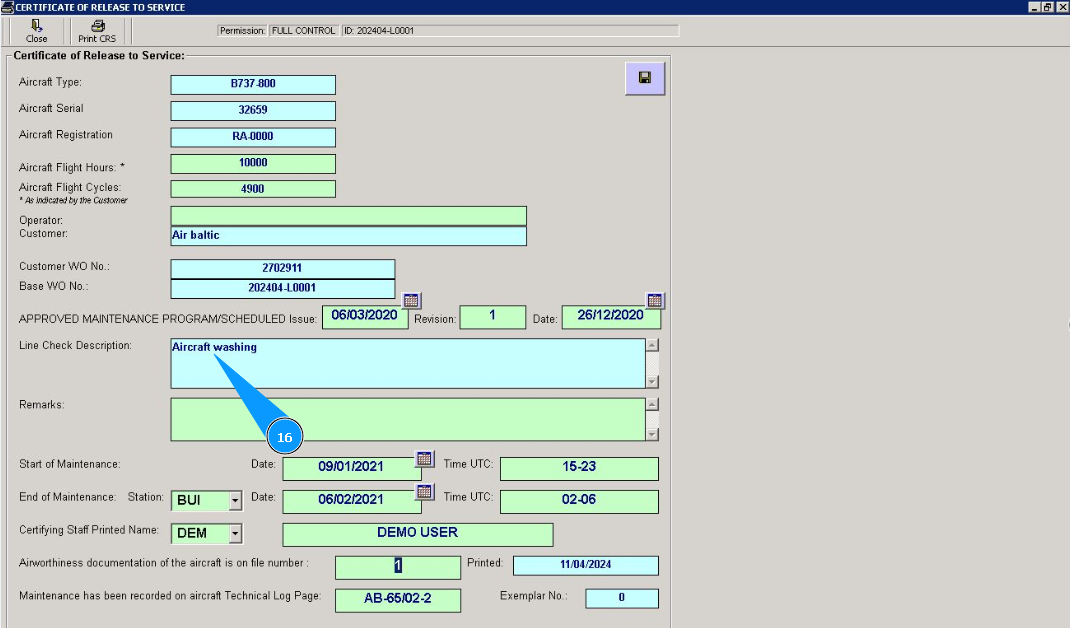This screenshot has width=1070, height=628.
Task: Open calendar for Start of Maintenance date
Action: [424, 459]
